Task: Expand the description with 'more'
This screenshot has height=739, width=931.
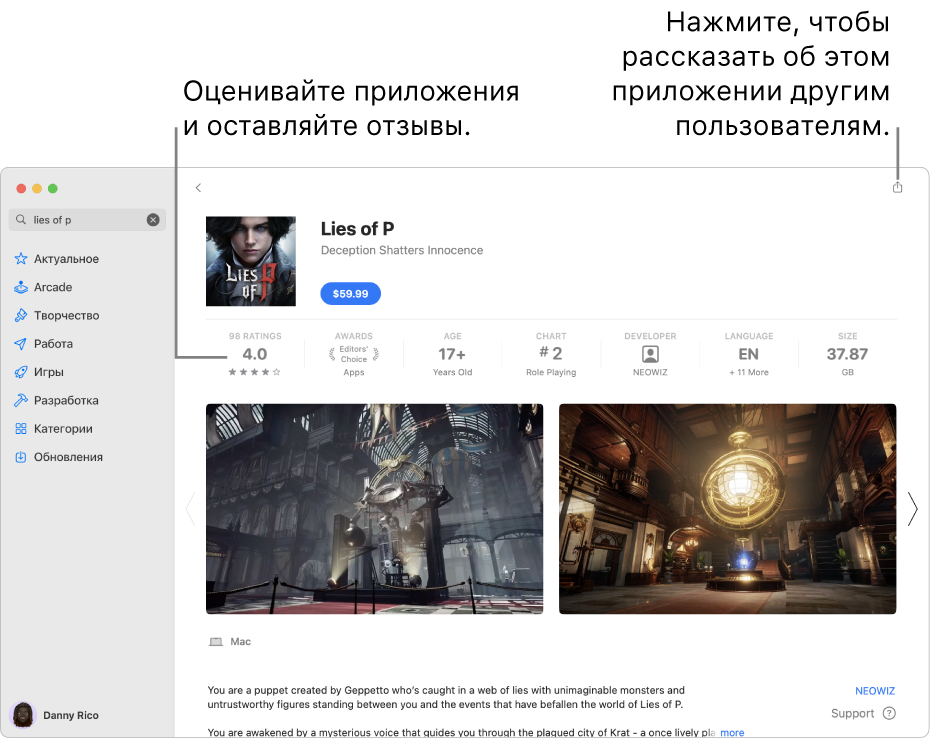Action: [732, 732]
